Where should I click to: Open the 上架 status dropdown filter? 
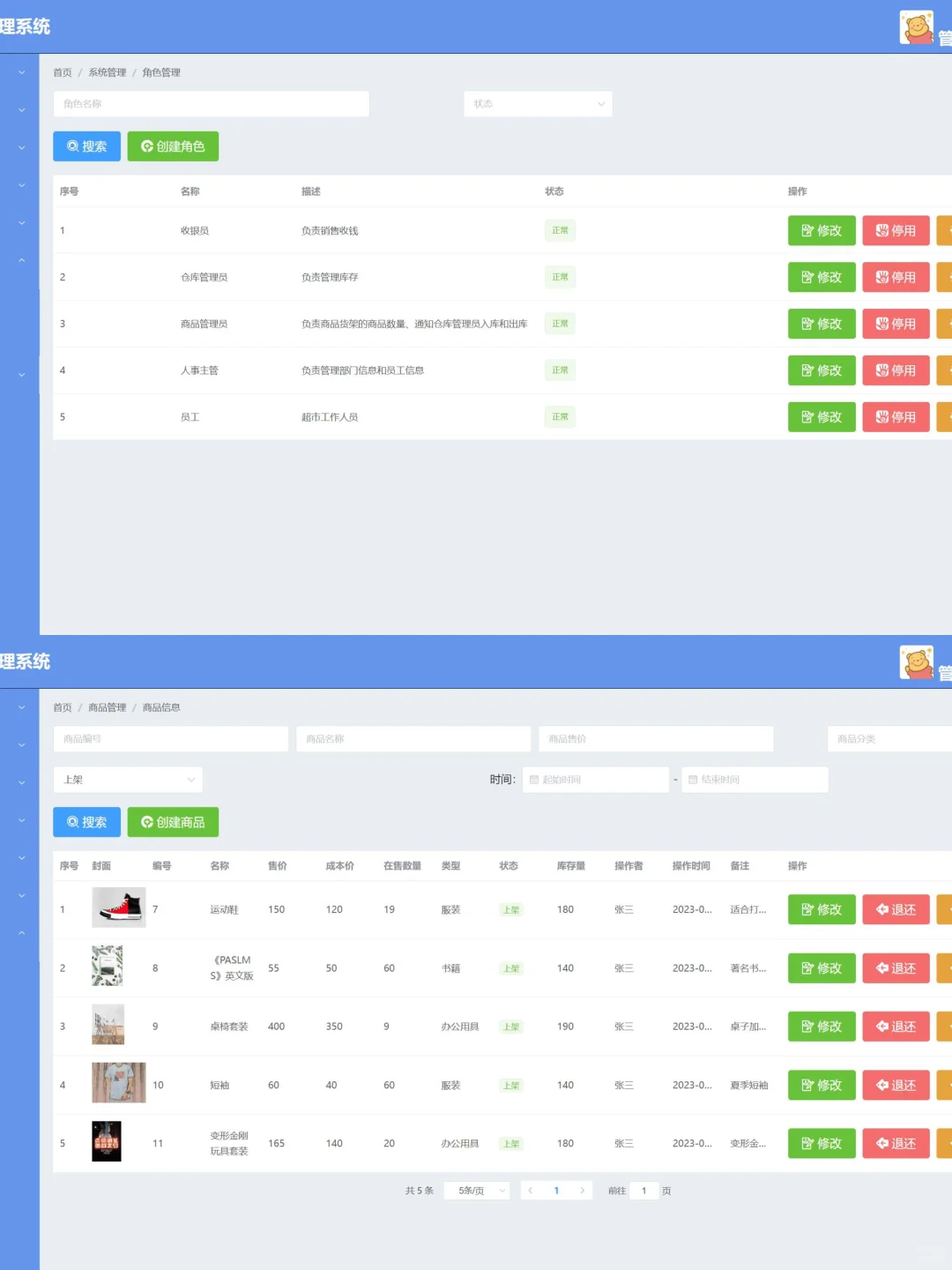pyautogui.click(x=128, y=779)
